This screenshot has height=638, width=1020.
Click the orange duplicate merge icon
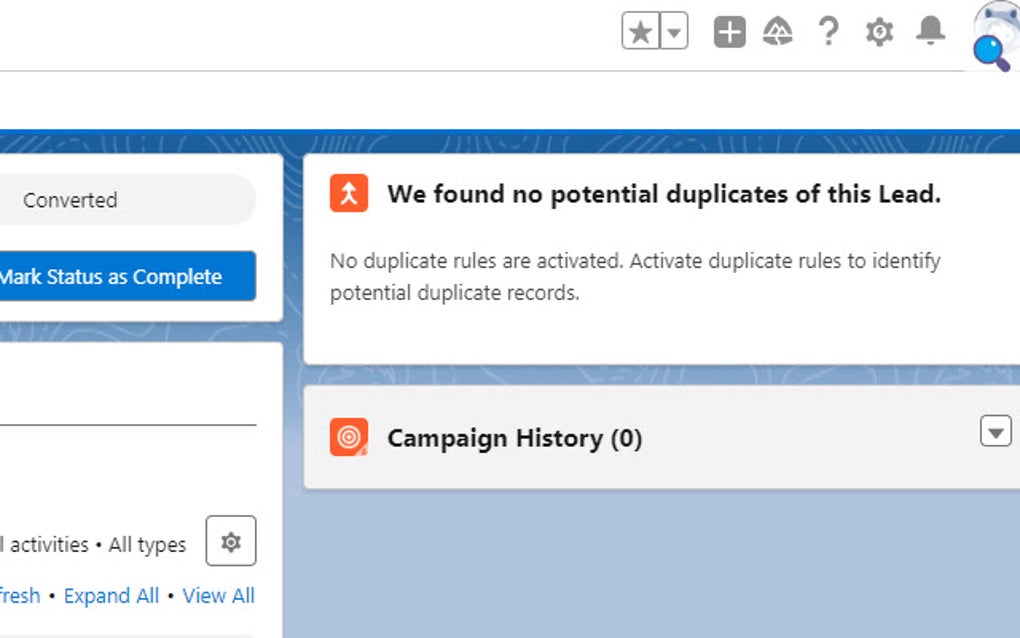pos(349,193)
